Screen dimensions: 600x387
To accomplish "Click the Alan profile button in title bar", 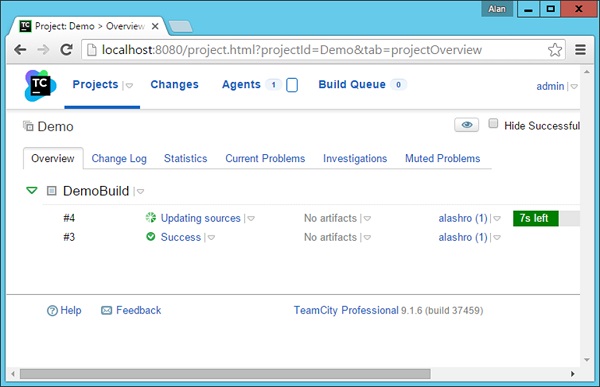I will click(497, 9).
